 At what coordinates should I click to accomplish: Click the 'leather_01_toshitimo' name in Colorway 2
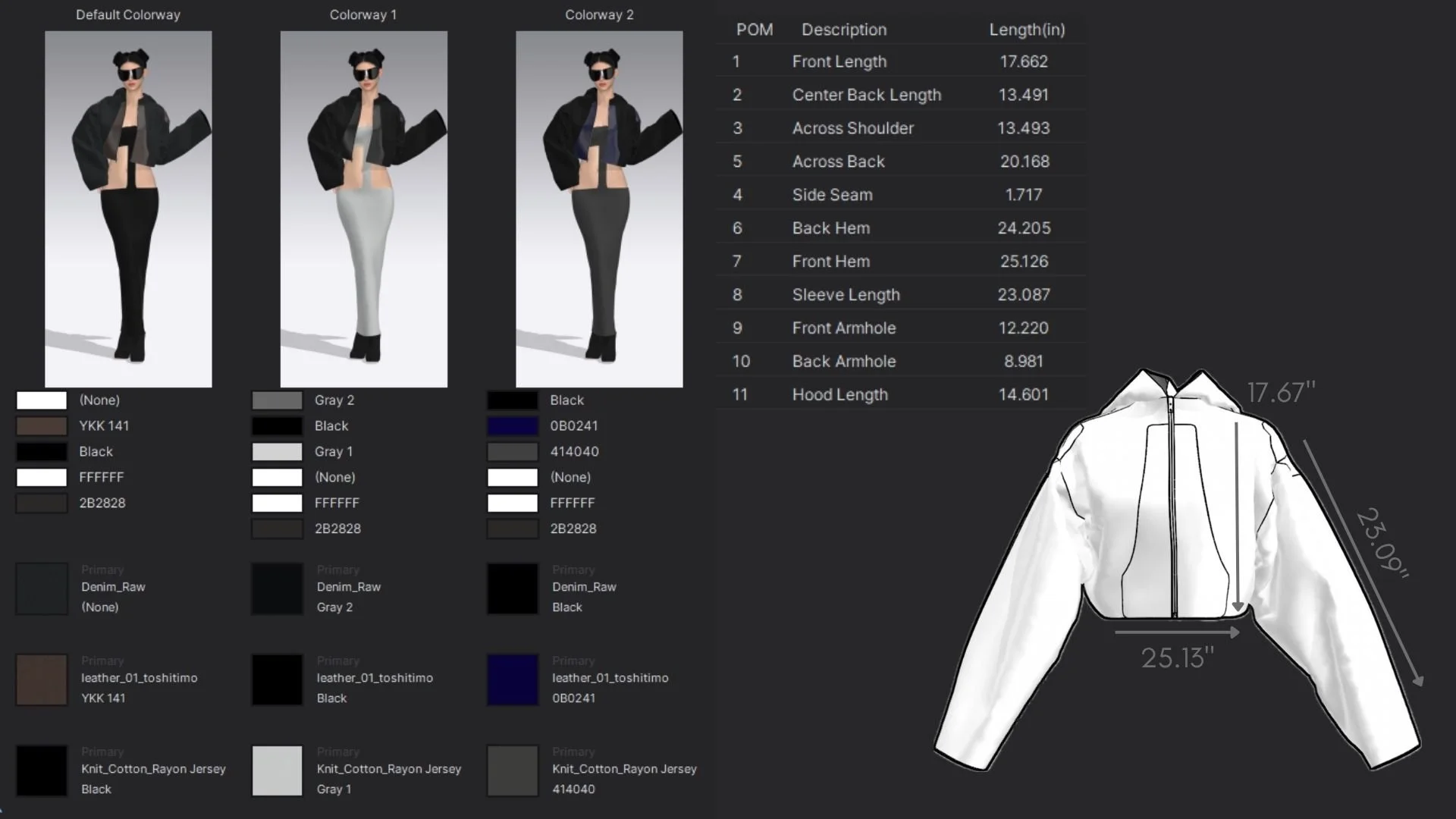coord(610,678)
